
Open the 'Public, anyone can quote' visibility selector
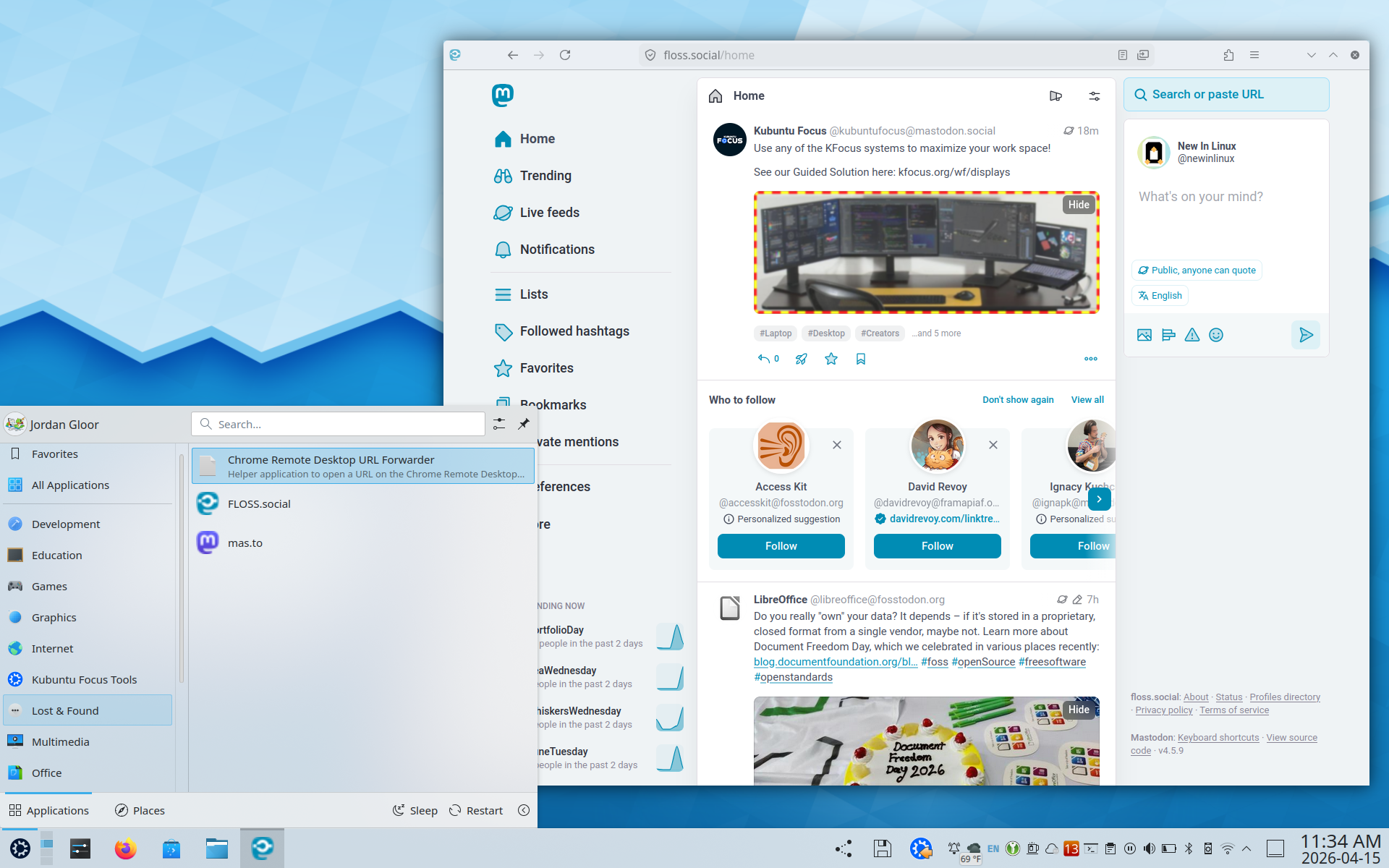click(1196, 270)
